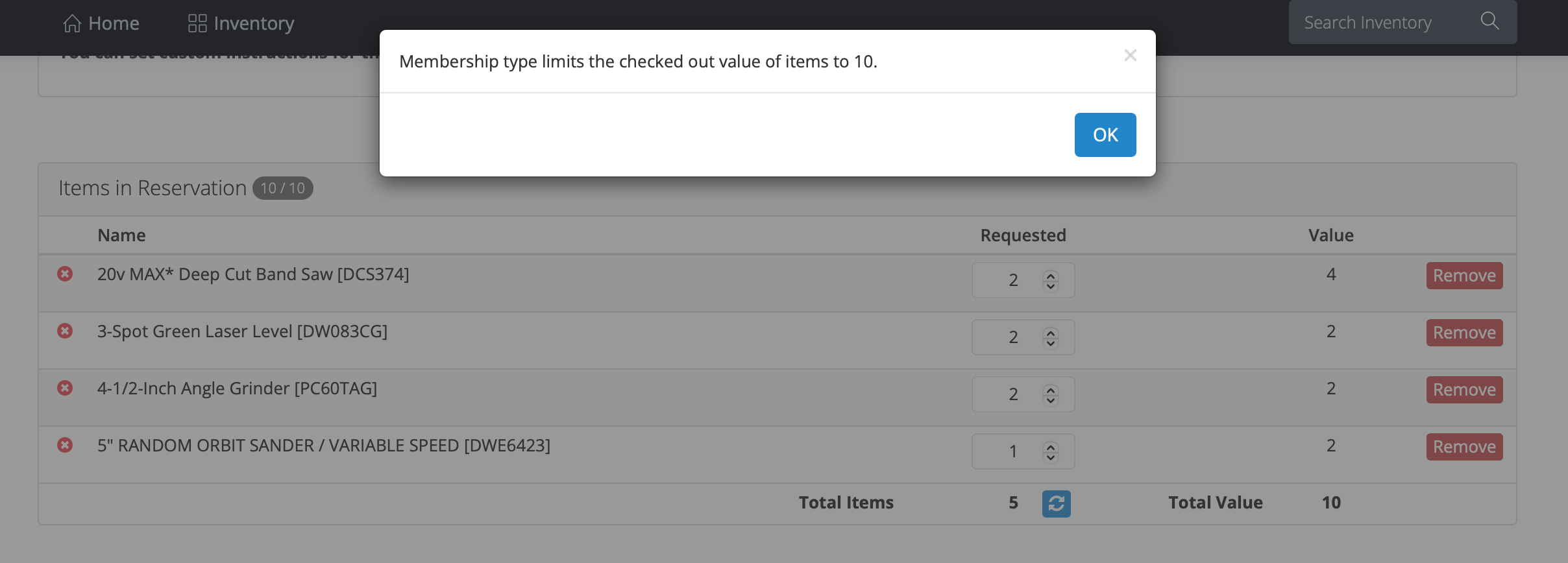Viewport: 1568px width, 563px height.
Task: Confirm the dialog with OK
Action: pos(1105,135)
